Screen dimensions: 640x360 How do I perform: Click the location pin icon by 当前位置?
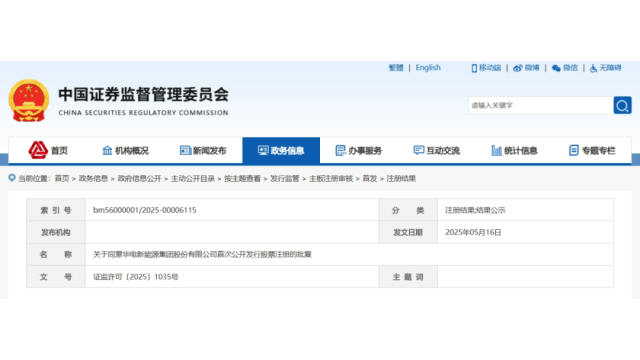[x=12, y=178]
